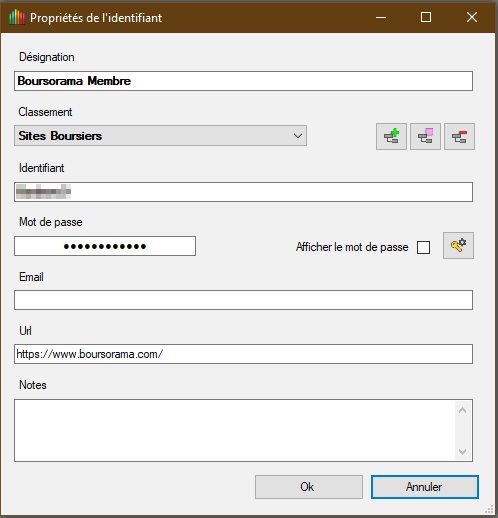
Task: Click the Url field with boursorama.com
Action: pos(243,354)
